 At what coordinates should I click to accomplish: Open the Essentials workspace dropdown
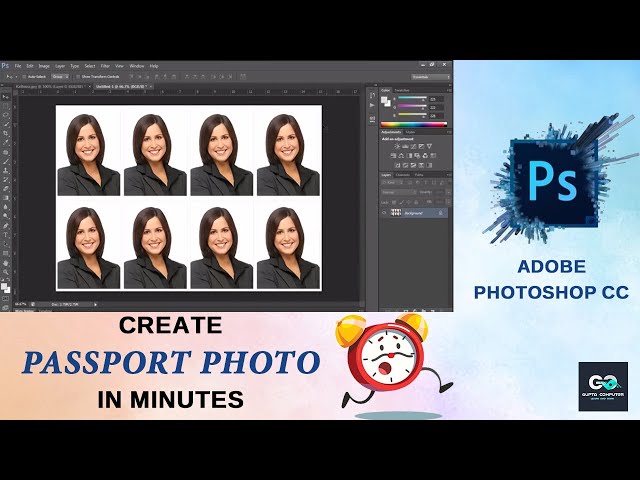click(431, 77)
